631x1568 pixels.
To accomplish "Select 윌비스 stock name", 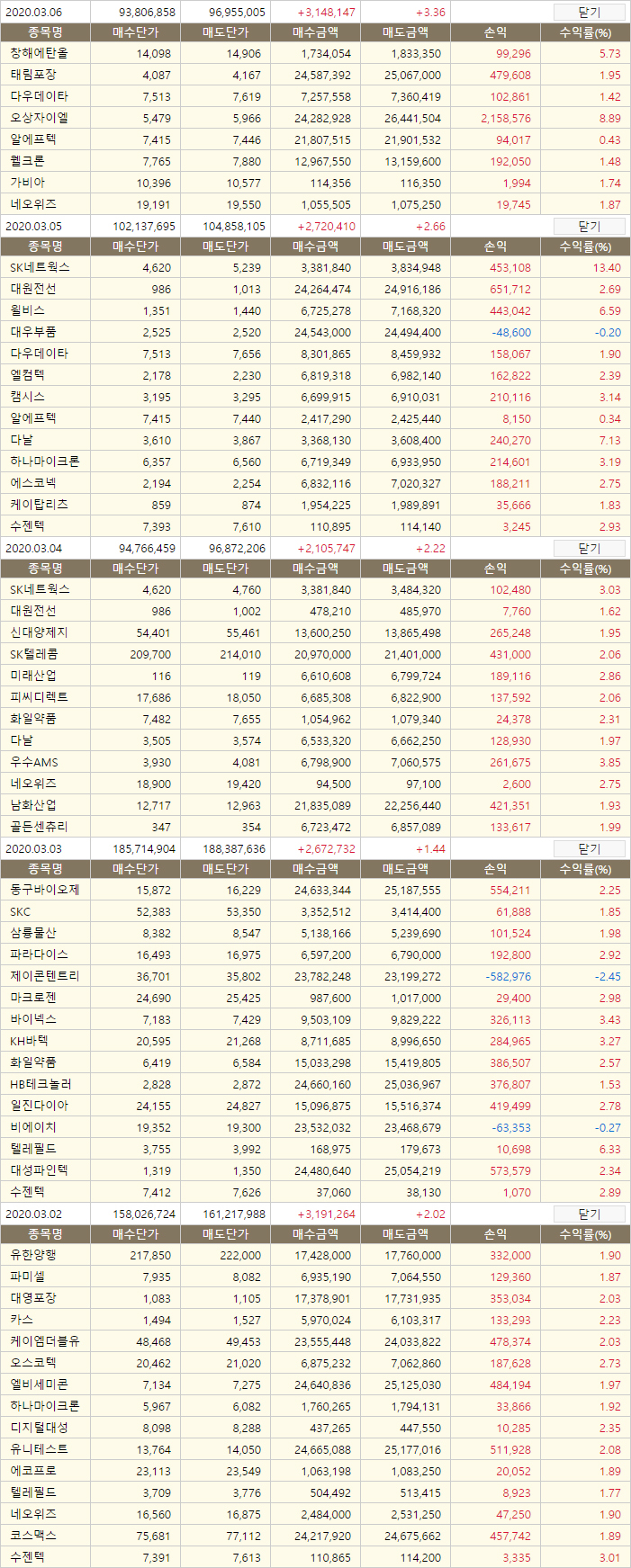I will 27,310.
